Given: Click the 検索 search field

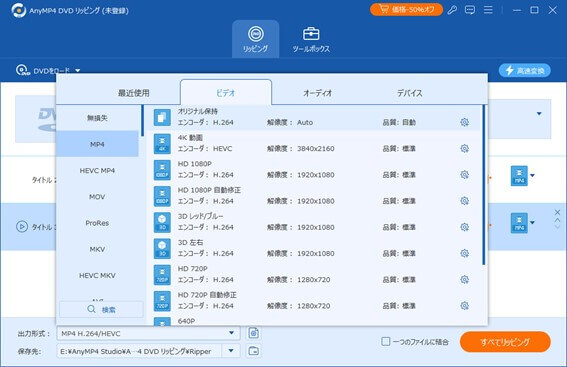Looking at the screenshot, I should 101,310.
